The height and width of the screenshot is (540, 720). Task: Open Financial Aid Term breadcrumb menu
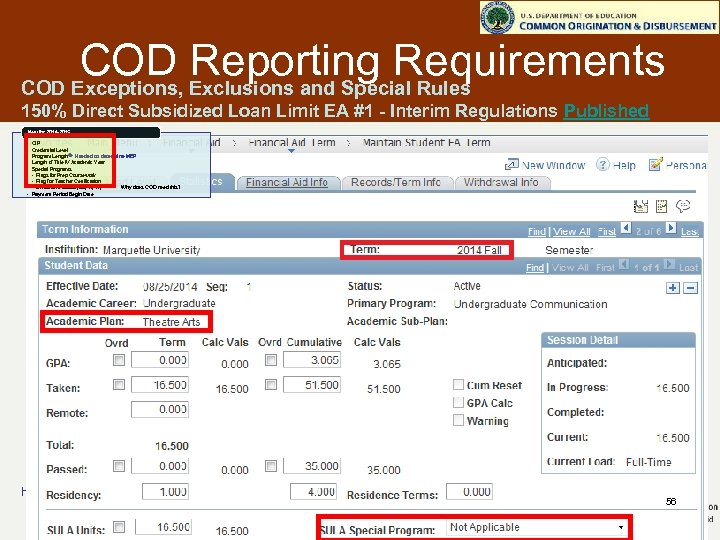coord(292,143)
